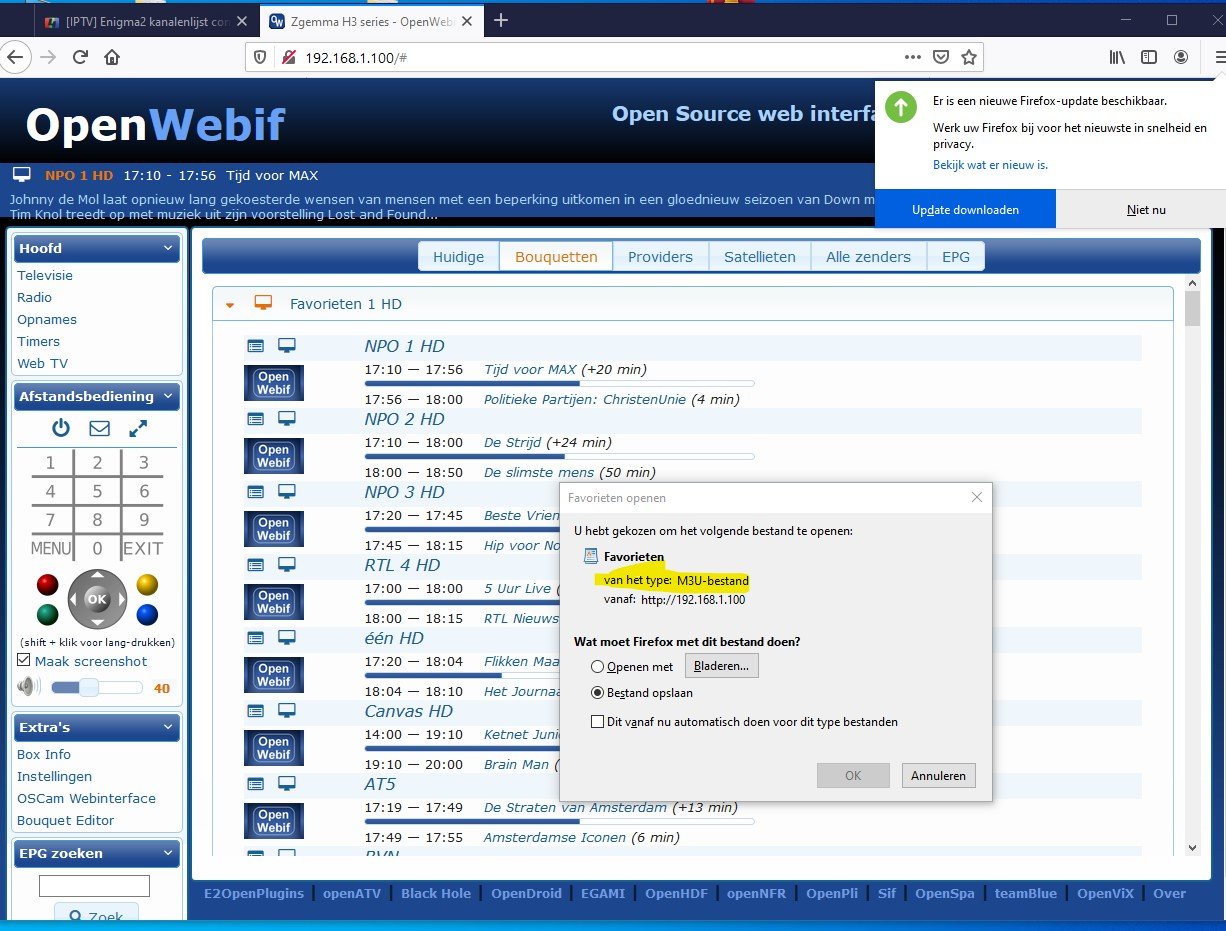The image size is (1226, 931).
Task: Select the 'Openen met' radio button
Action: pyautogui.click(x=598, y=666)
